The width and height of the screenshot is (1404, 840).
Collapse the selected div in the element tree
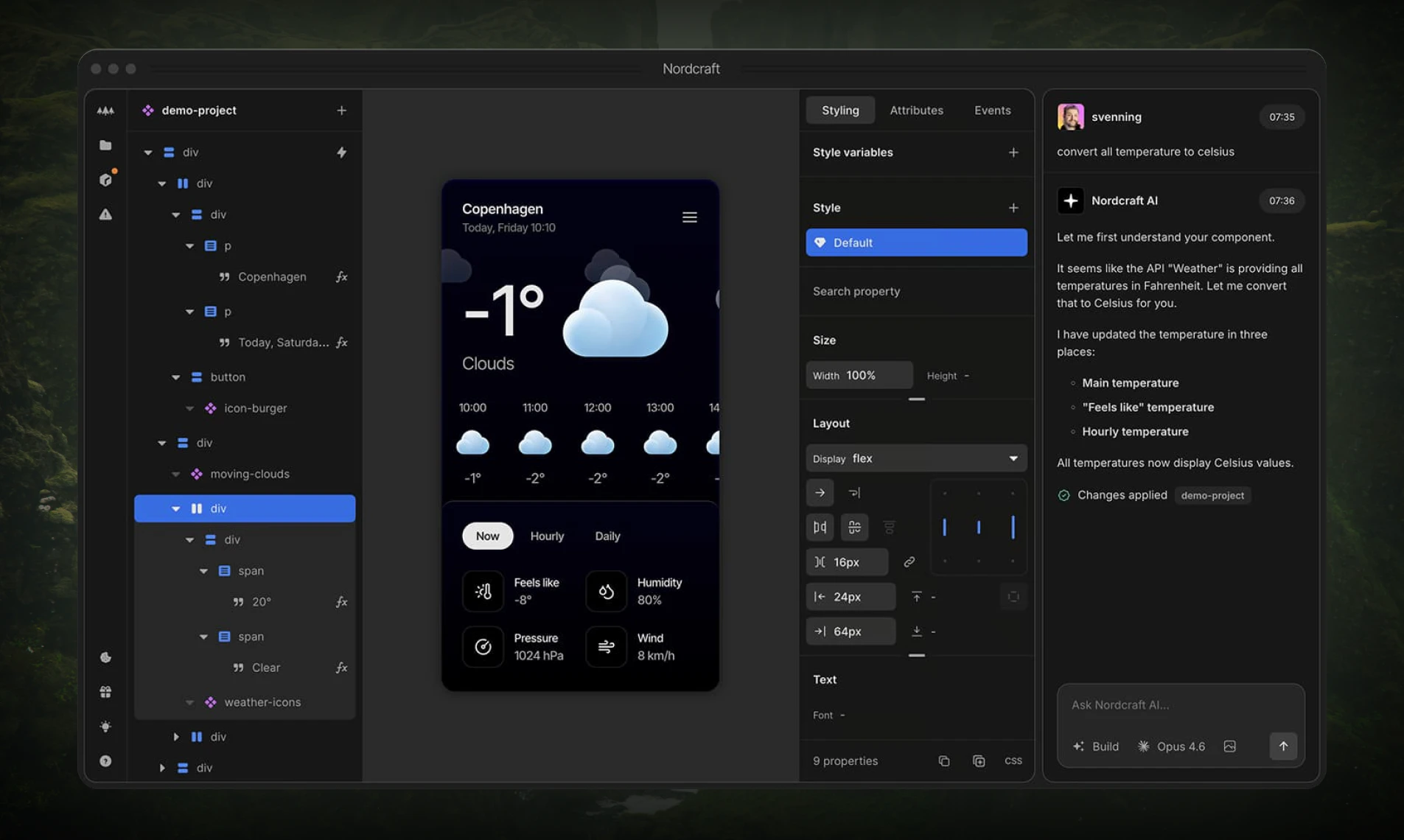(176, 508)
